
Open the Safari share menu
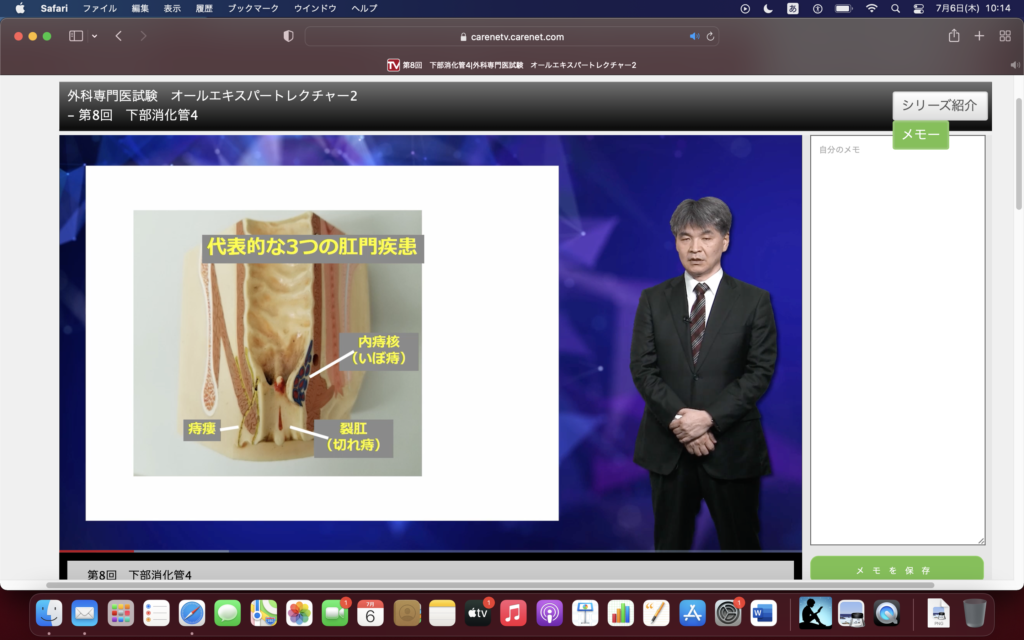[x=953, y=36]
